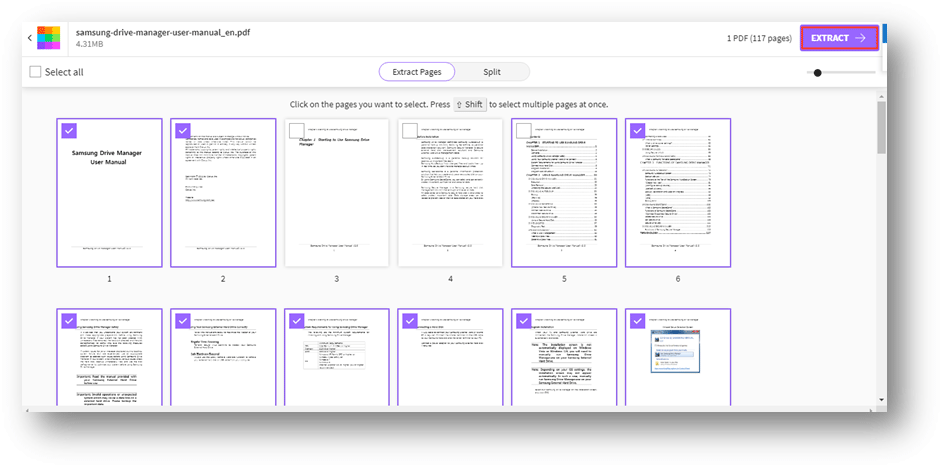Screen dimensions: 942x467
Task: Check the checkbox on page 5
Action: pyautogui.click(x=523, y=130)
